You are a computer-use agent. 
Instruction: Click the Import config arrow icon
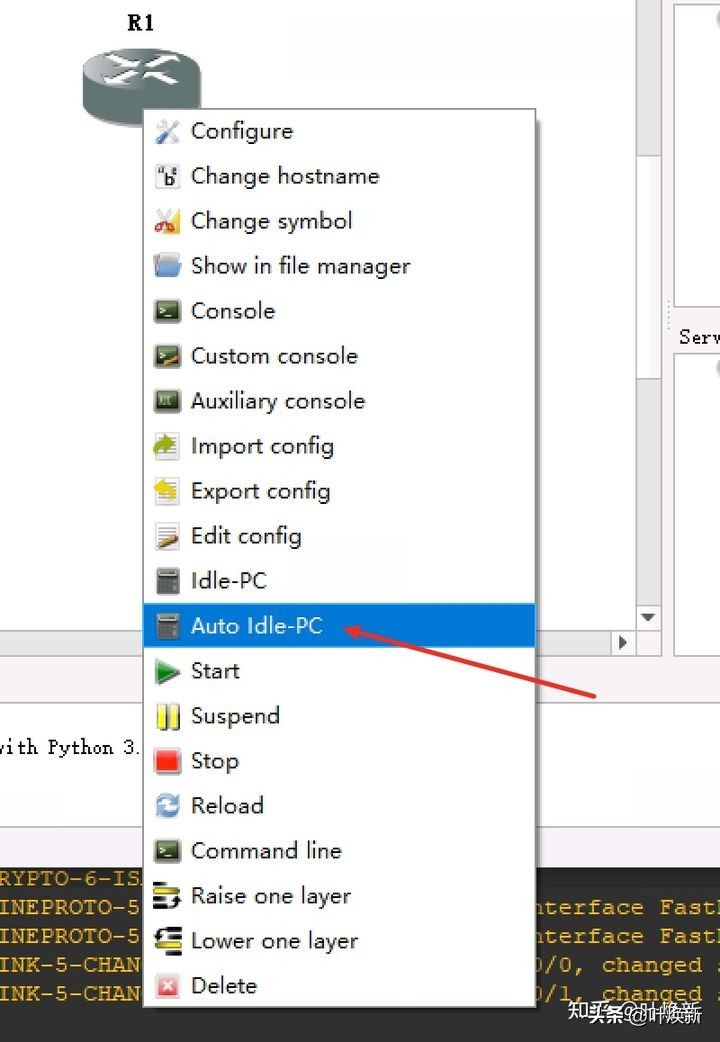(166, 446)
